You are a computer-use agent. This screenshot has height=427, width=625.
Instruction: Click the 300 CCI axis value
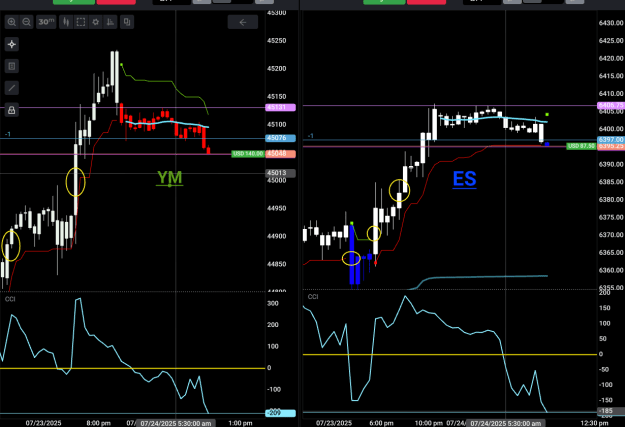[x=273, y=303]
